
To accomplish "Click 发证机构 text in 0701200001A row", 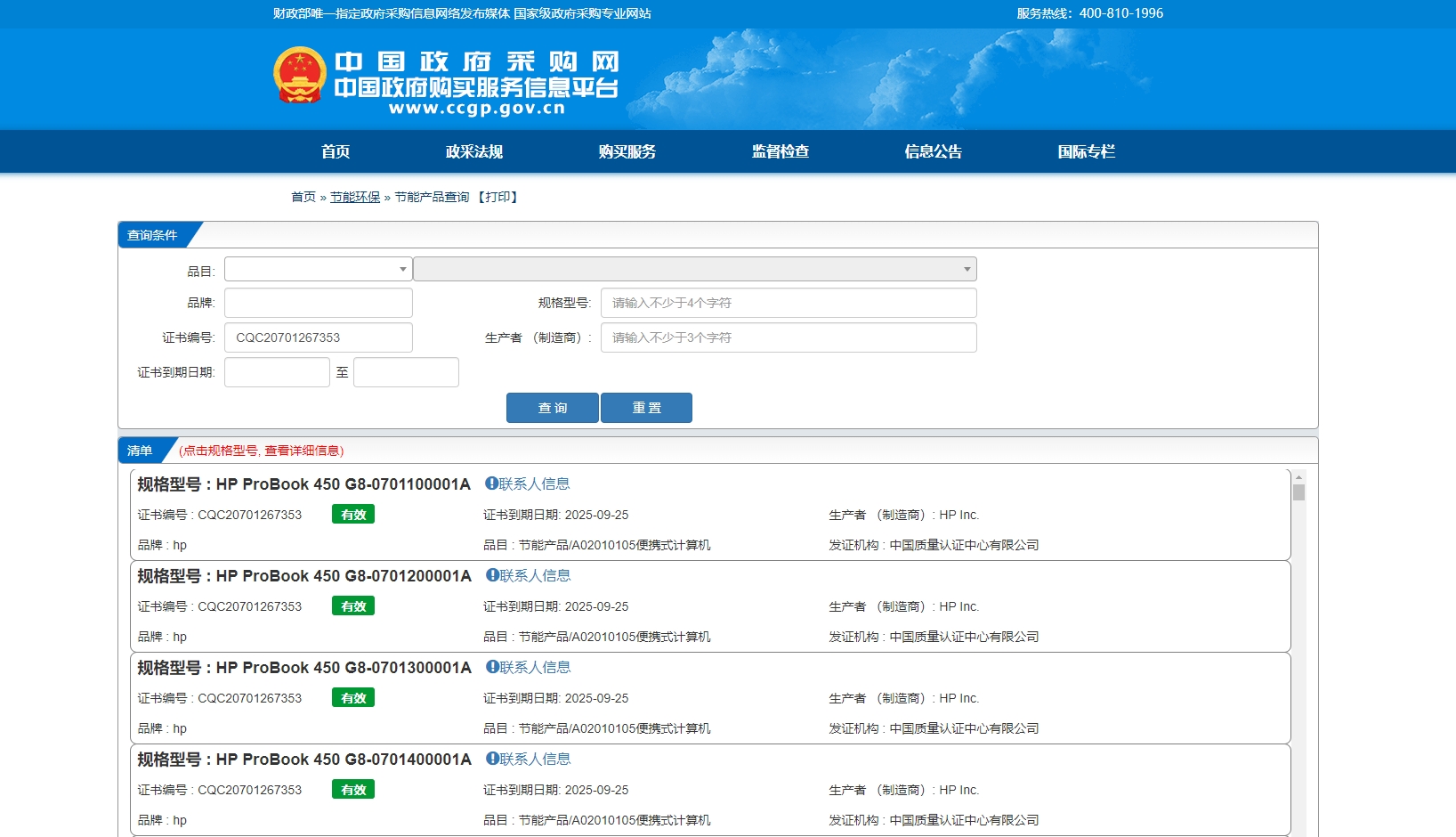I will [x=934, y=637].
